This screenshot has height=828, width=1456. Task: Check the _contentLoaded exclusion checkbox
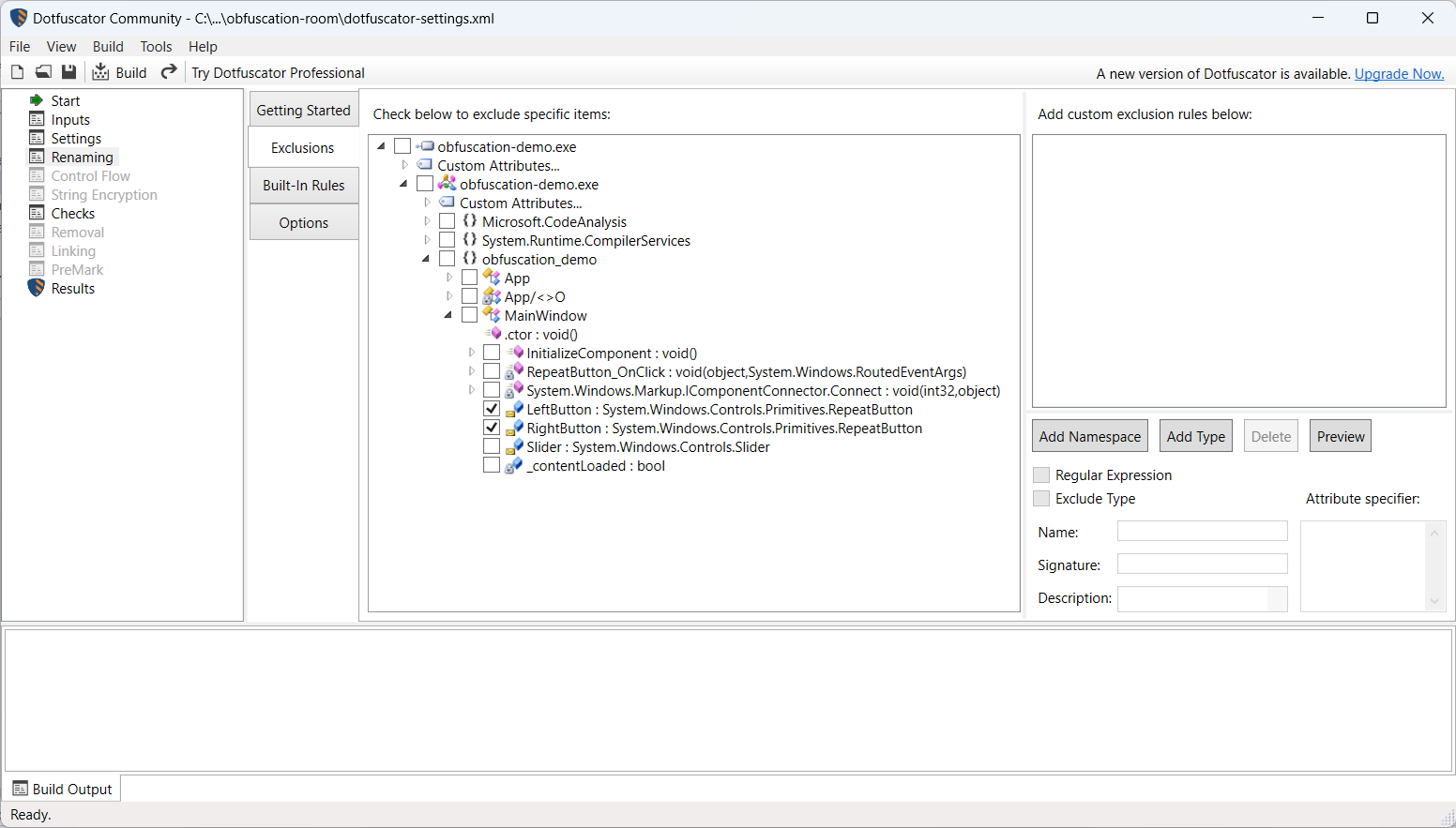point(492,465)
